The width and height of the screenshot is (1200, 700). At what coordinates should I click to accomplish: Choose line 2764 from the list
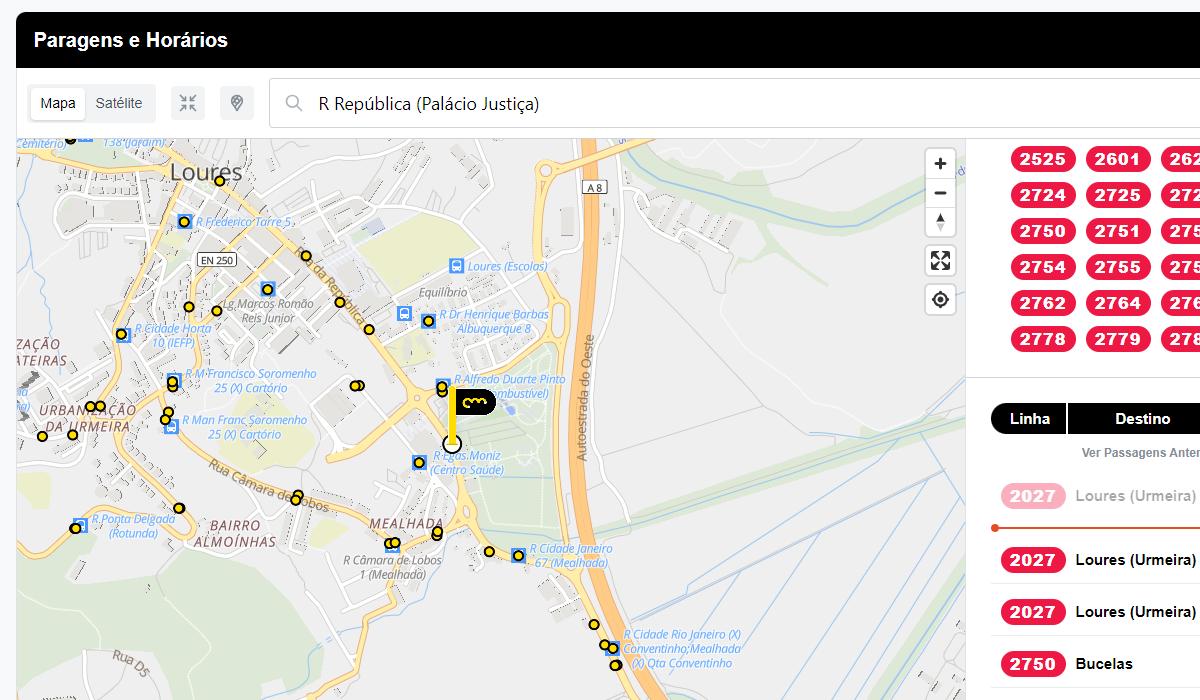coord(1116,303)
